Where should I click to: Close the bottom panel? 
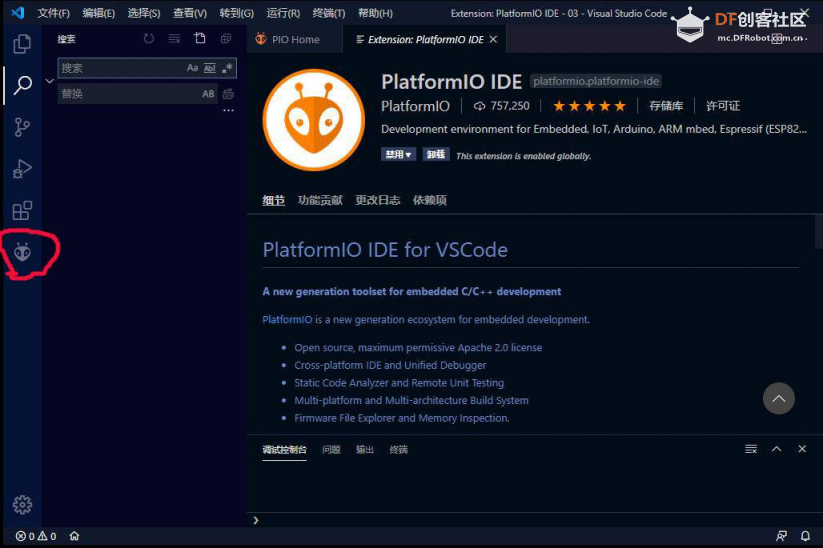(802, 449)
